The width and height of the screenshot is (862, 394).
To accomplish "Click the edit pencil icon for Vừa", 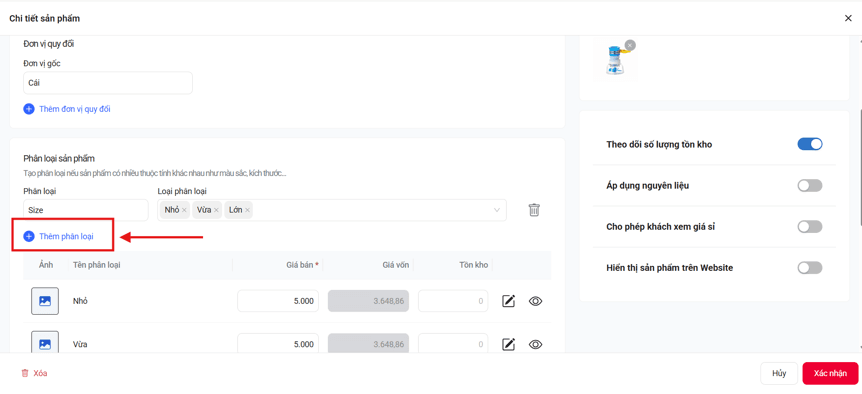I will 509,345.
